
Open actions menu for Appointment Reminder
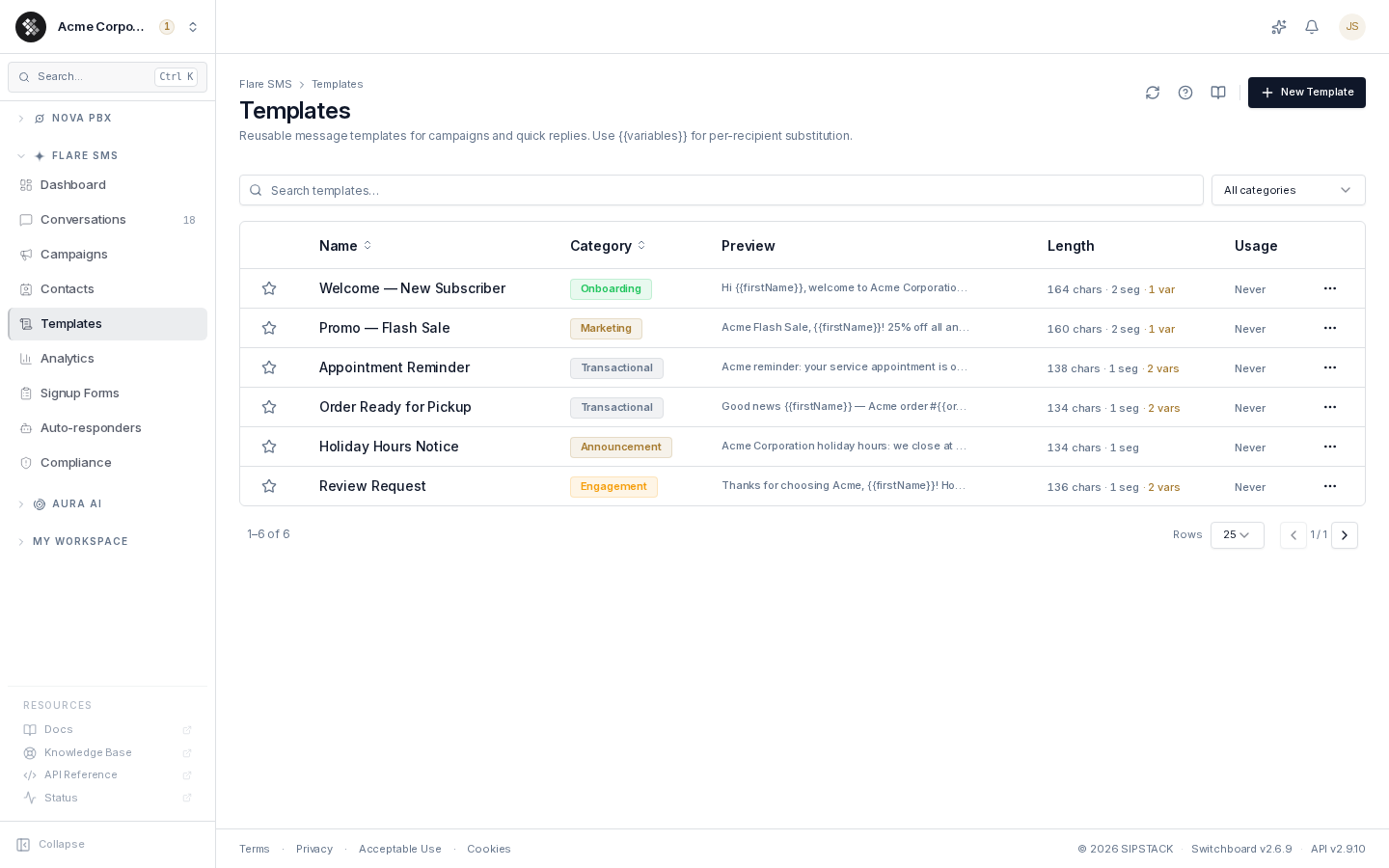[1330, 367]
